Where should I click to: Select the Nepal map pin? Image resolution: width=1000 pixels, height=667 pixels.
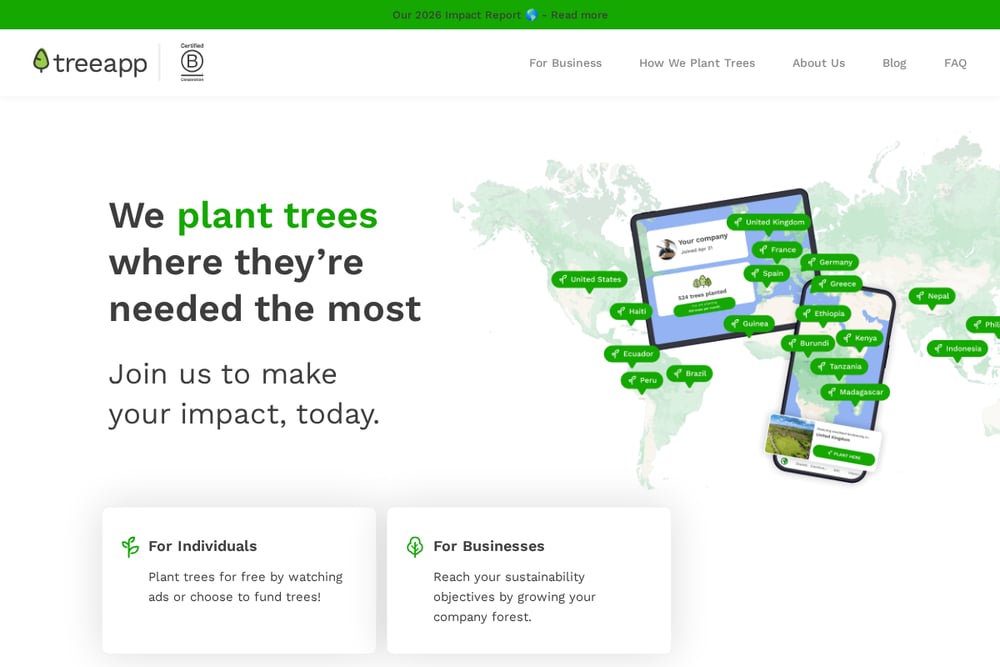click(932, 296)
